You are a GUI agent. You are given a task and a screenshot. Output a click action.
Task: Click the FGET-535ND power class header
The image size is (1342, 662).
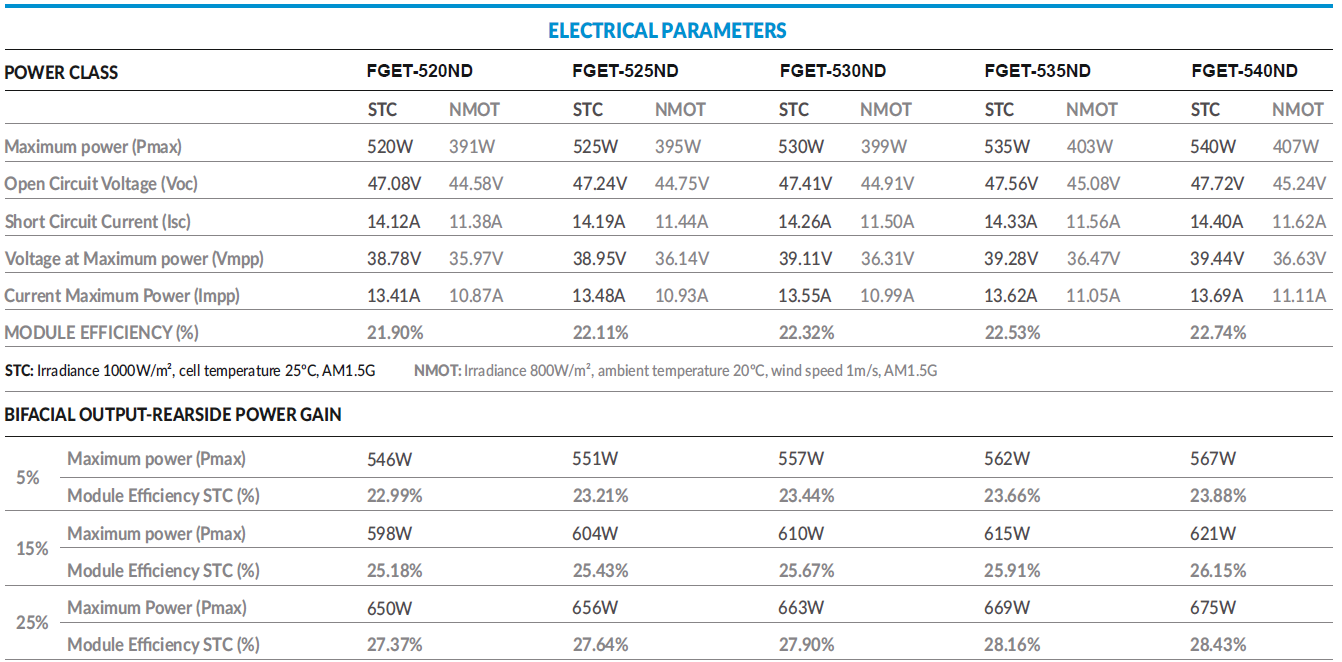1037,71
